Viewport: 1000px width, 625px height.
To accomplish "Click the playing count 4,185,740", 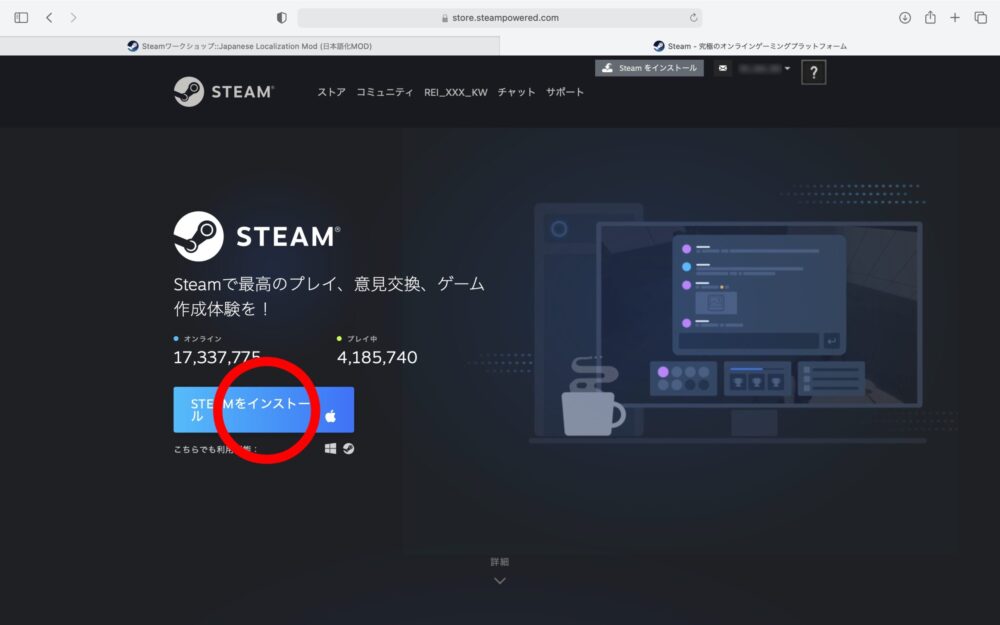I will 377,357.
